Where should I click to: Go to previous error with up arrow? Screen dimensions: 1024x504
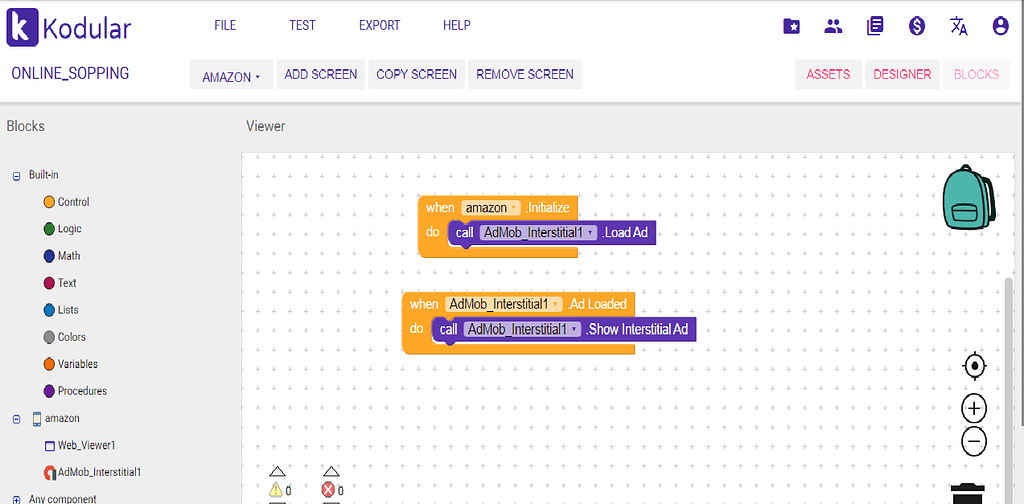[331, 471]
